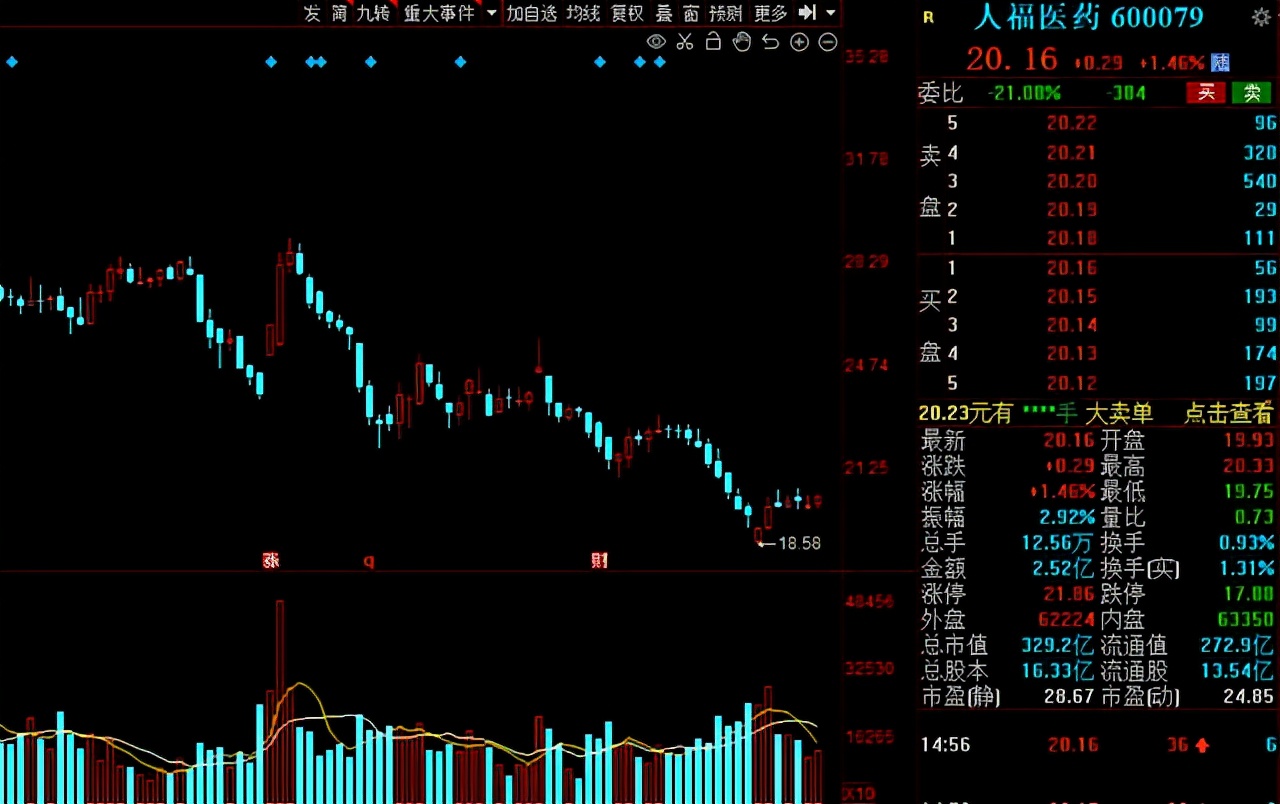Select sell-4 price 20.21
The image size is (1280, 804).
pyautogui.click(x=1072, y=153)
